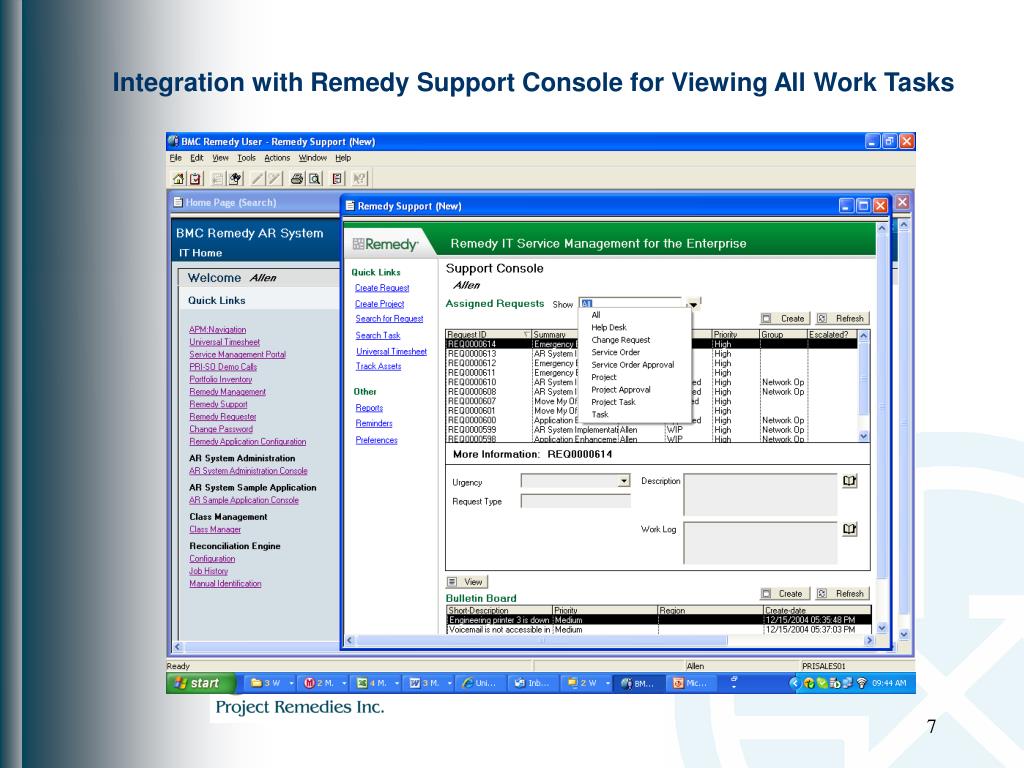Click the red notebook toolbar icon

337,178
